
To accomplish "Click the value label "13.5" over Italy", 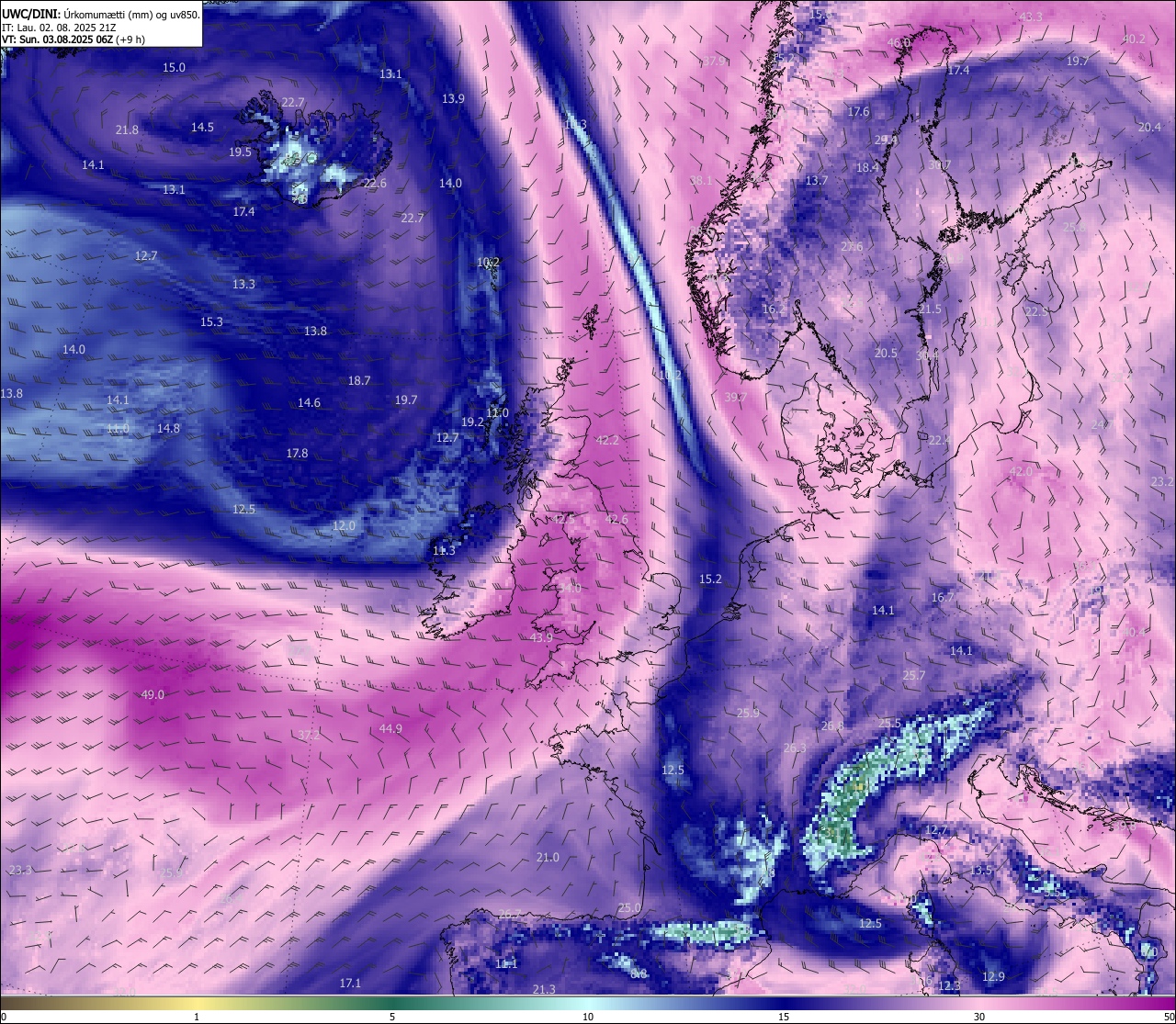I will pyautogui.click(x=982, y=871).
